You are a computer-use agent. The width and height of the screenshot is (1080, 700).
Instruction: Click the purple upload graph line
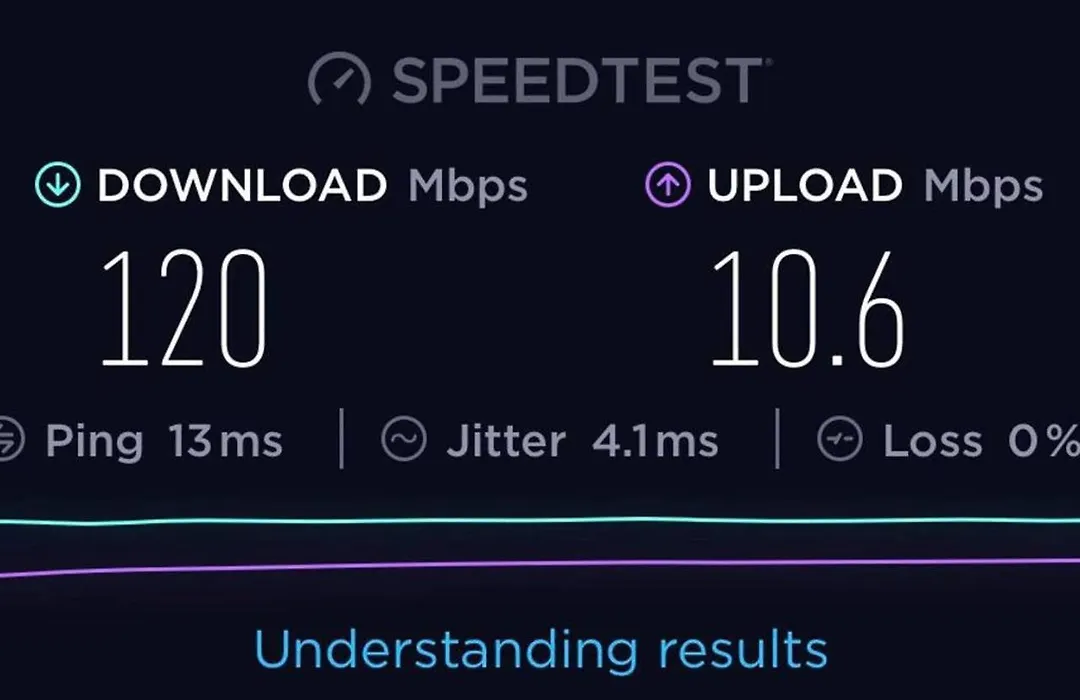click(x=540, y=566)
